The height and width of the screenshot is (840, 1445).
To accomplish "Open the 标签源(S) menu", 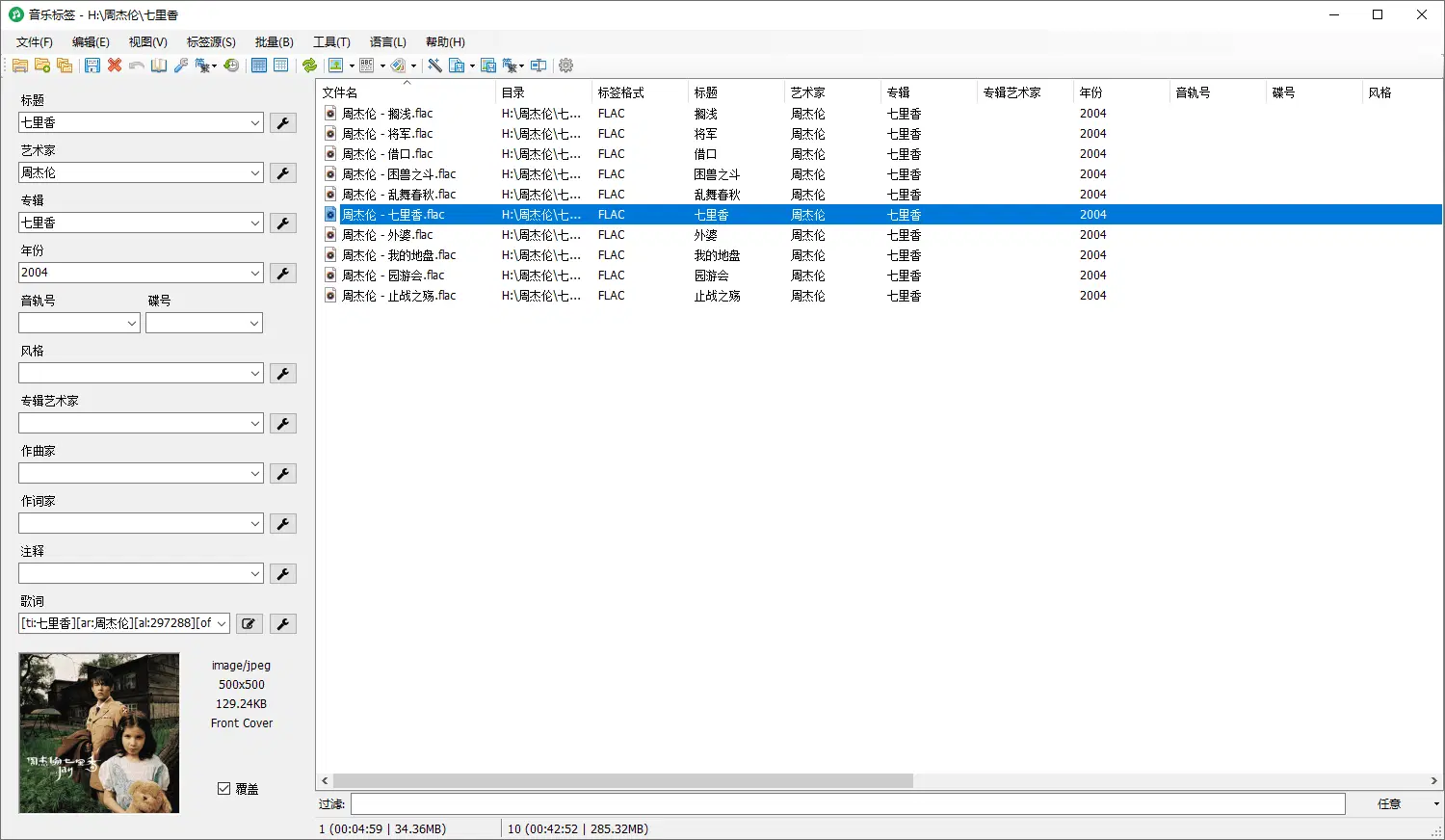I will (x=211, y=41).
